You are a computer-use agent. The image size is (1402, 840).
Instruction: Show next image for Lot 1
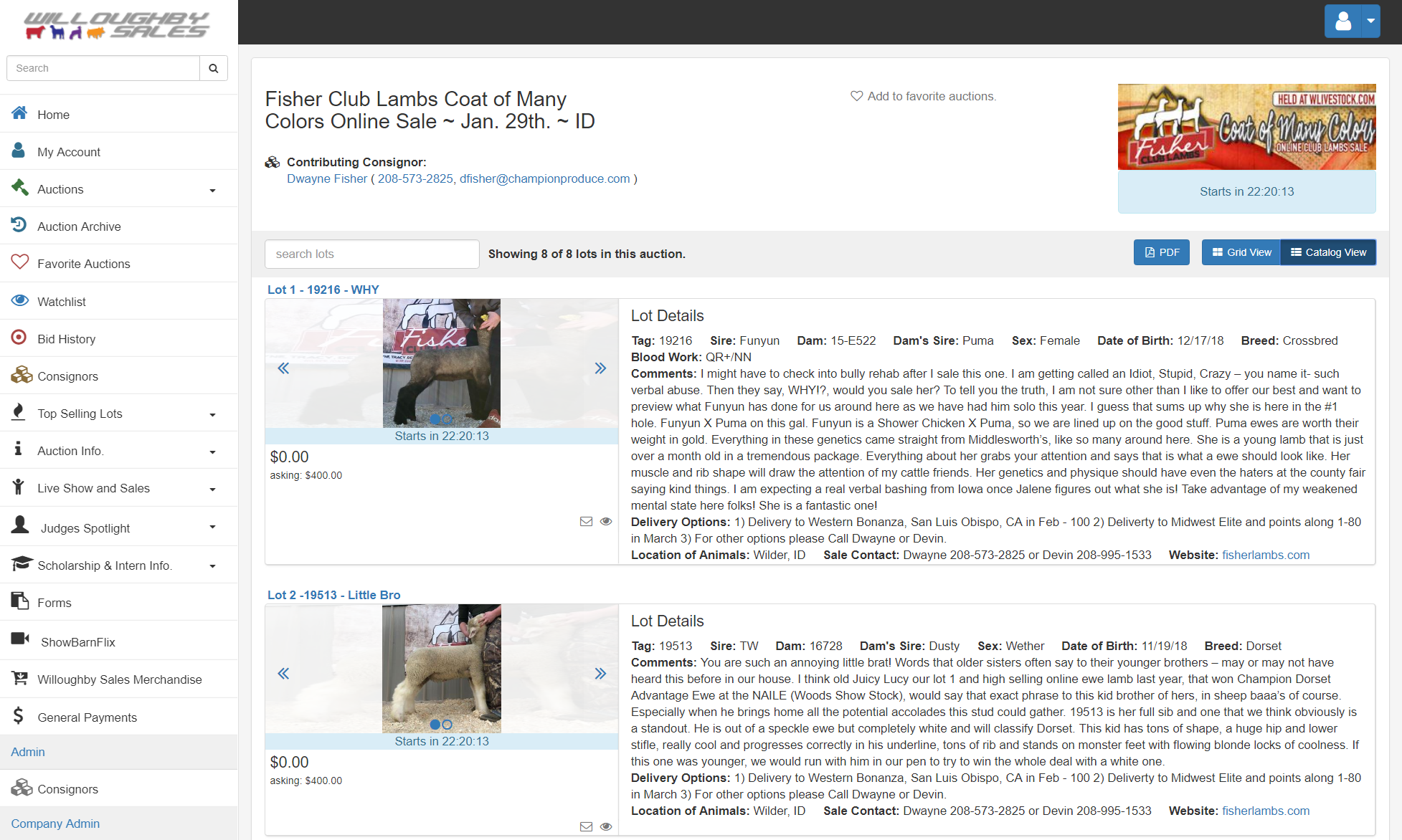pyautogui.click(x=600, y=368)
